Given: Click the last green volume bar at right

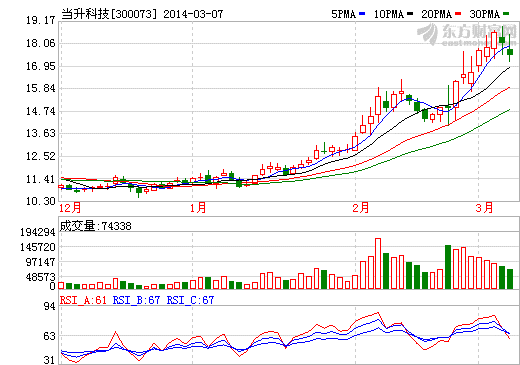Looking at the screenshot, I should tap(510, 279).
